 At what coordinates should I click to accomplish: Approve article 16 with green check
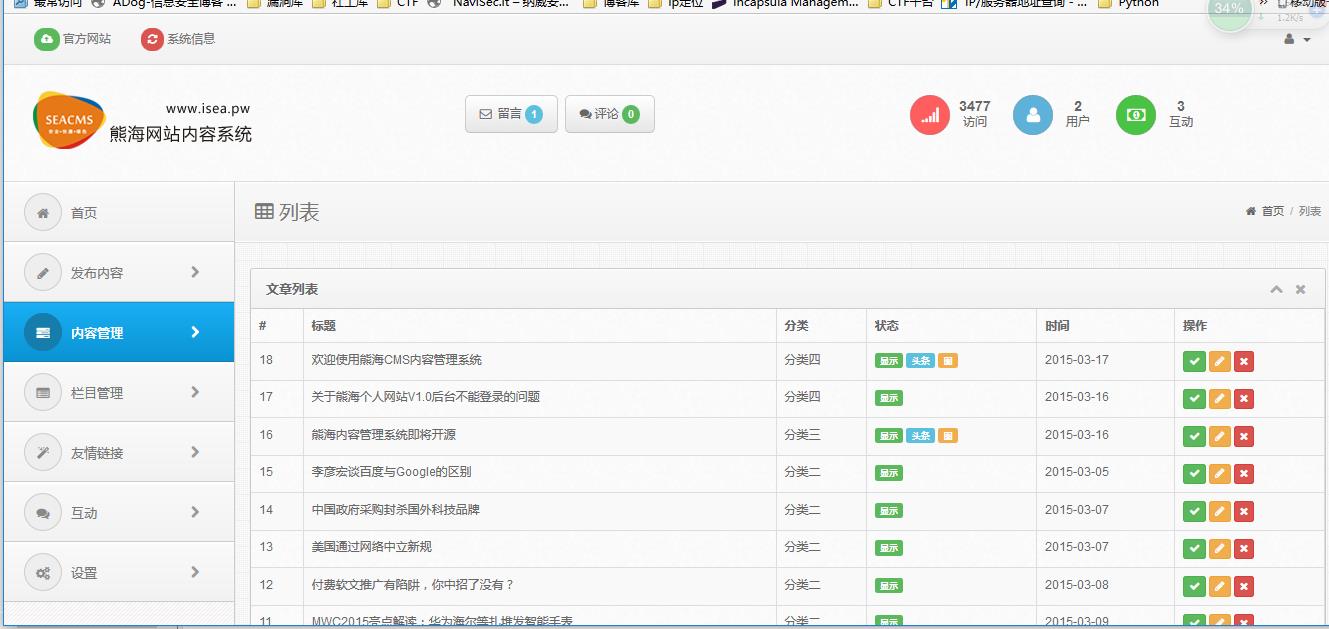click(x=1194, y=437)
